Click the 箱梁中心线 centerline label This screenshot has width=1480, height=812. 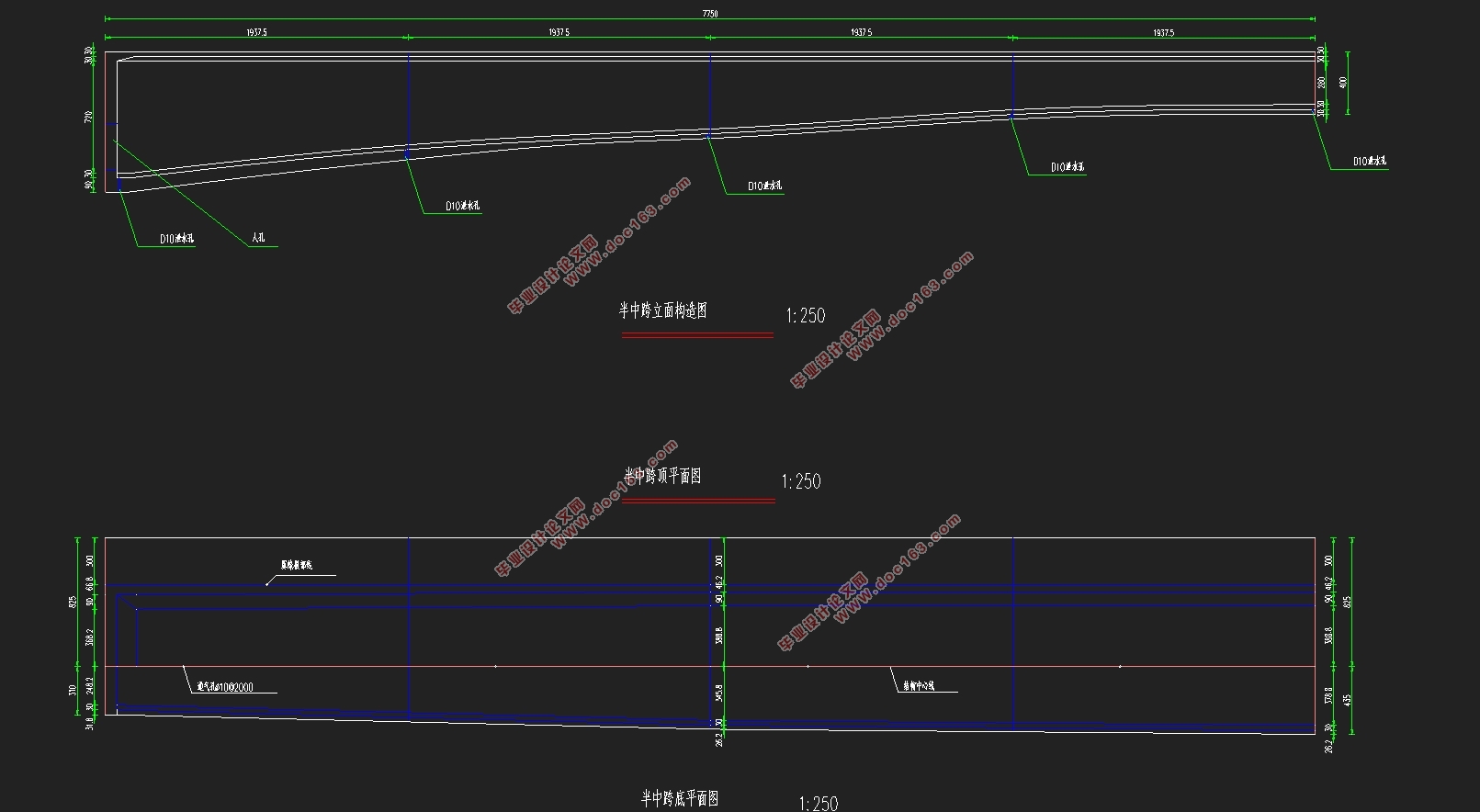pos(919,685)
